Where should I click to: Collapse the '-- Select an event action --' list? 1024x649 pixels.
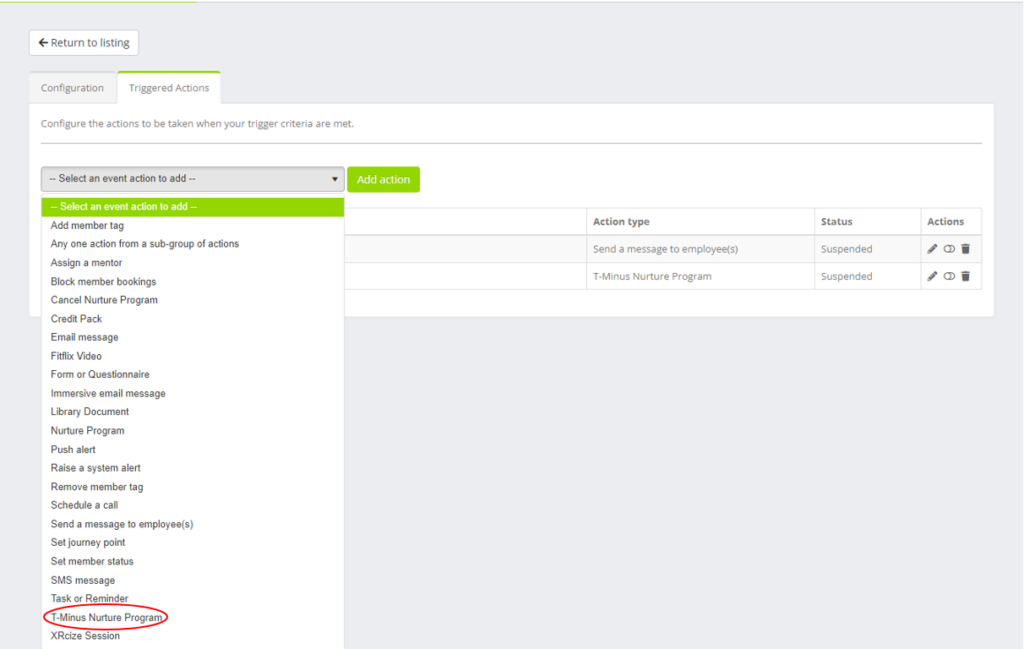pos(192,206)
